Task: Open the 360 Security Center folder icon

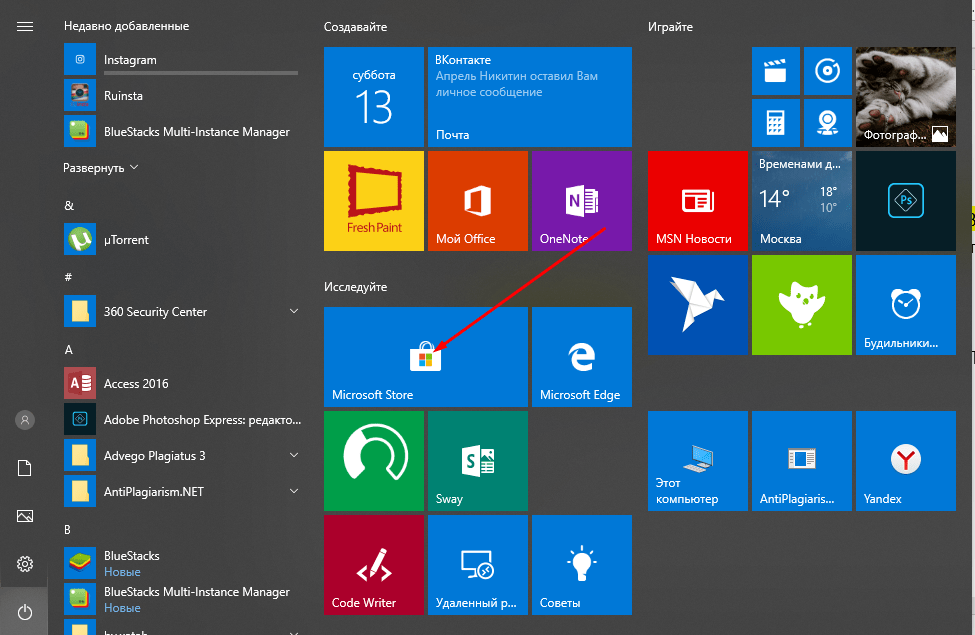Action: click(80, 311)
